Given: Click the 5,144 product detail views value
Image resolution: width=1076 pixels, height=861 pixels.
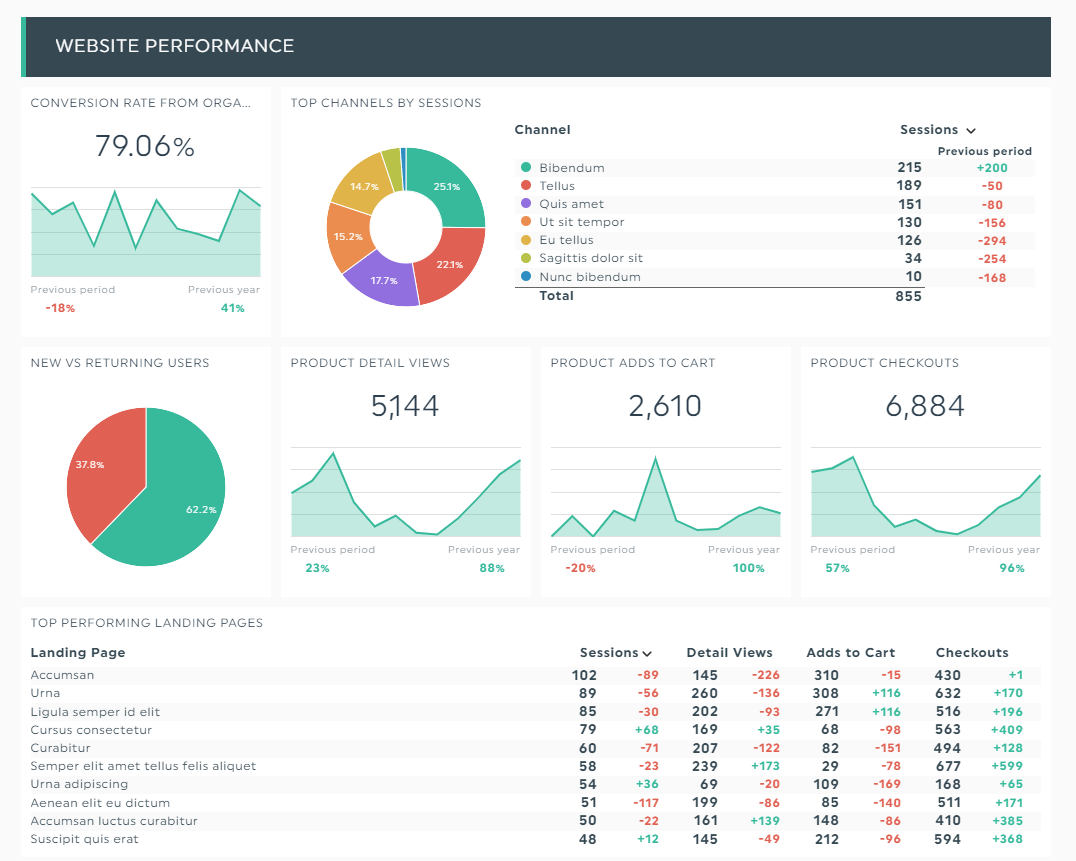Looking at the screenshot, I should point(405,406).
